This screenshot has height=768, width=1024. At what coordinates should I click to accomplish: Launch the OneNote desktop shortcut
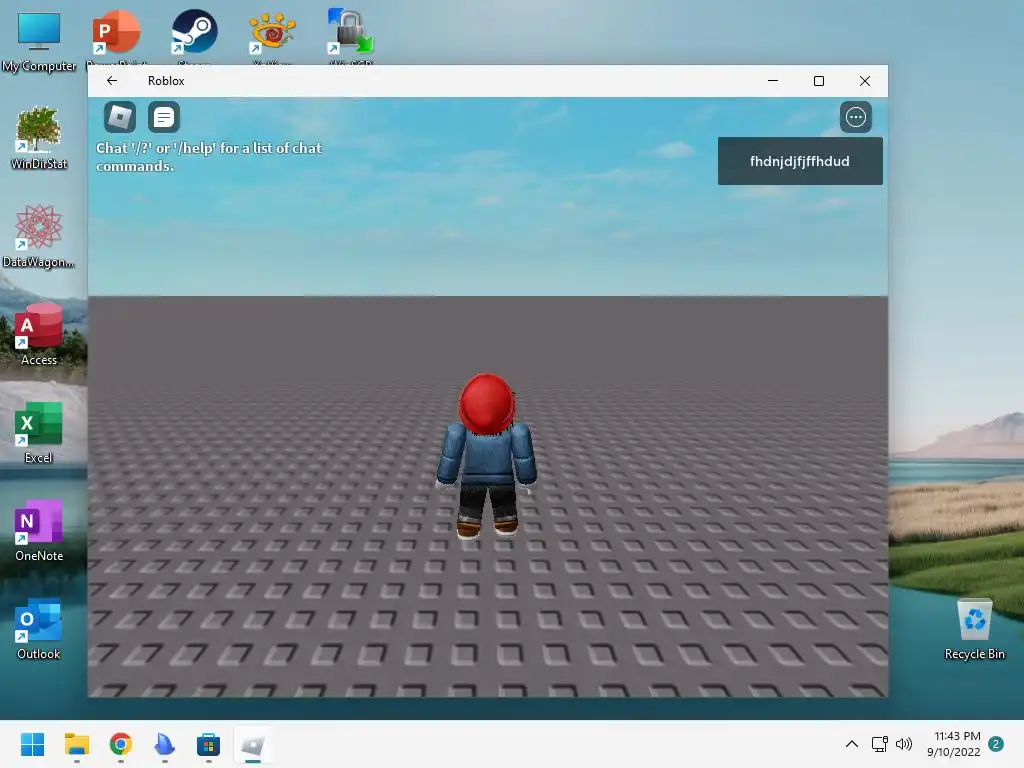click(x=39, y=530)
